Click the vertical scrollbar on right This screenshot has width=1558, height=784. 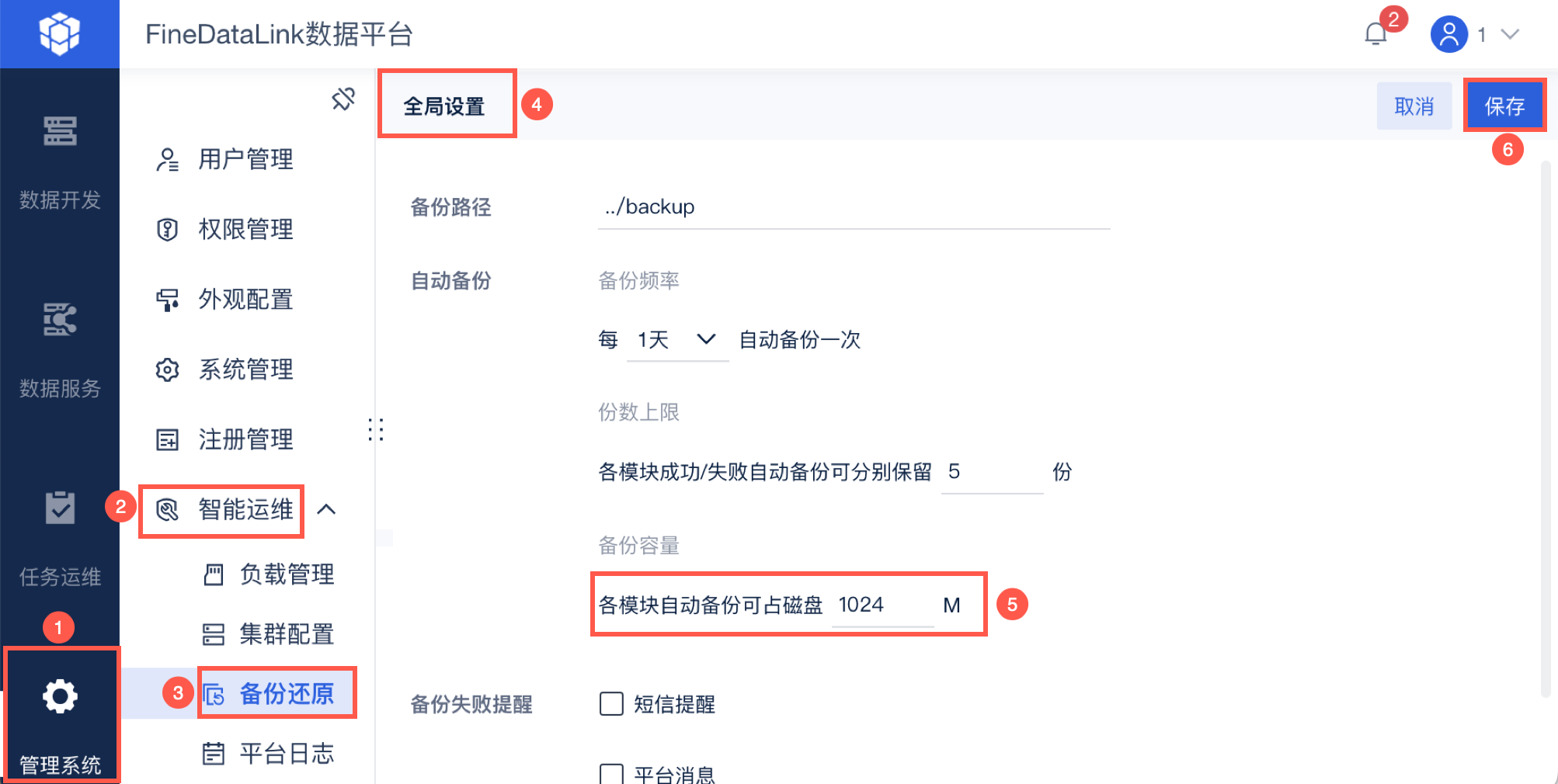coord(1546,427)
